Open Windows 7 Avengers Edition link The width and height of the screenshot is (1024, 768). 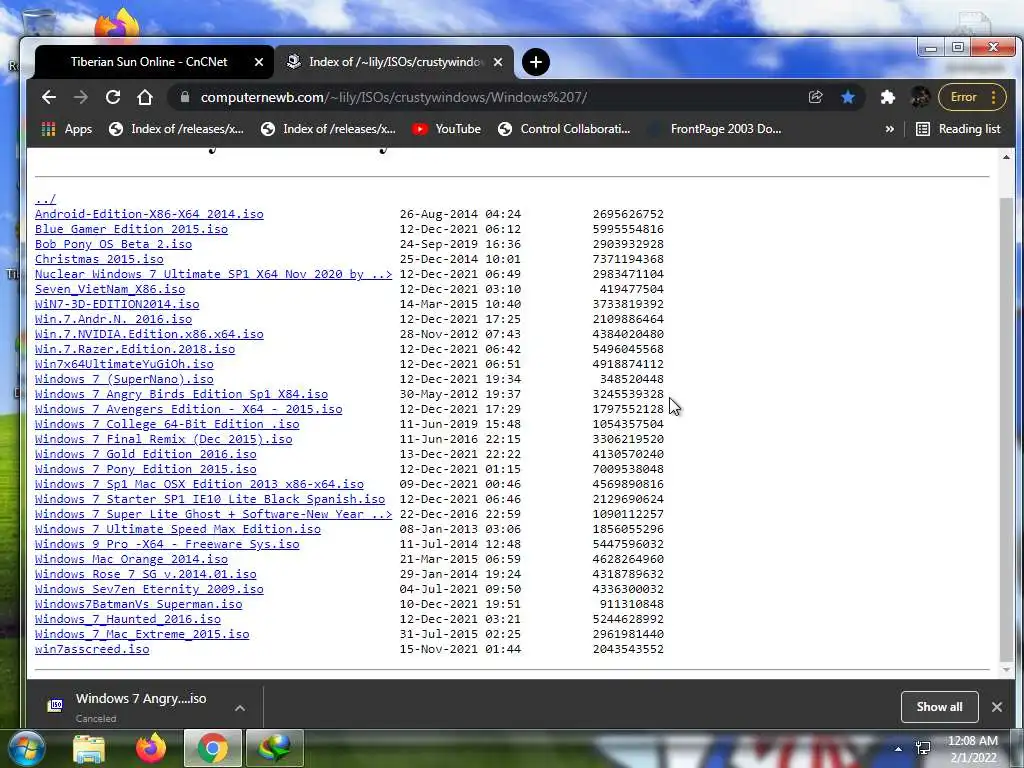click(x=189, y=409)
